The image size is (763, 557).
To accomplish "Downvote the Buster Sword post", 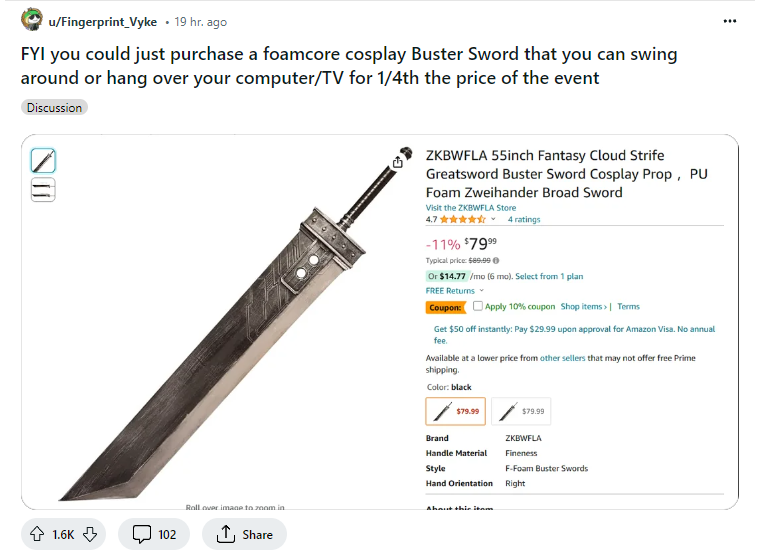I will [90, 535].
